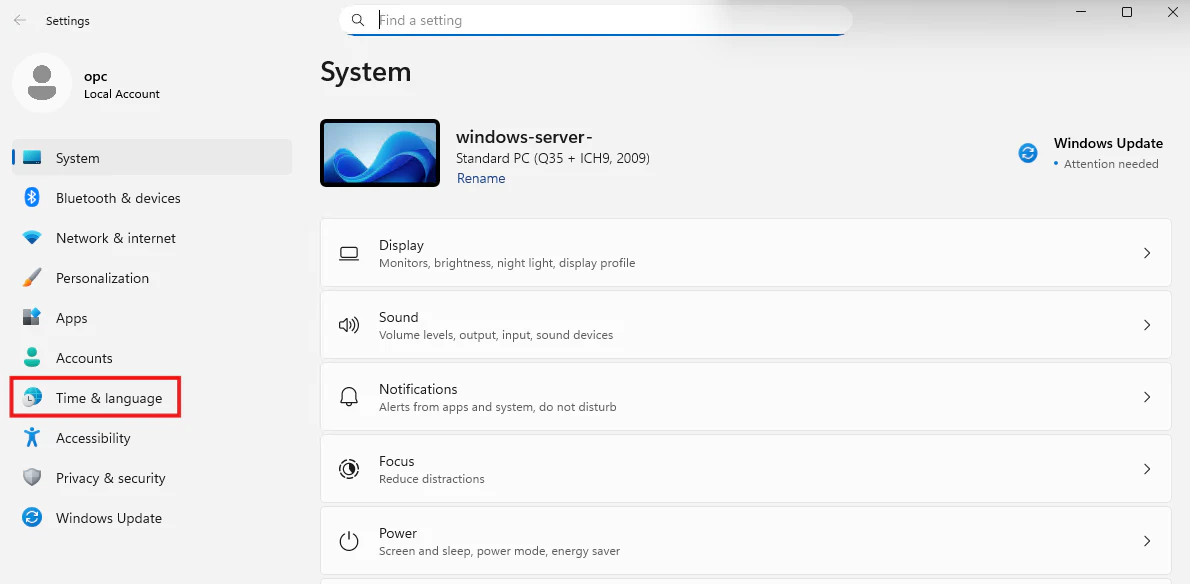The width and height of the screenshot is (1190, 584).
Task: Expand Display settings chevron
Action: 1148,253
